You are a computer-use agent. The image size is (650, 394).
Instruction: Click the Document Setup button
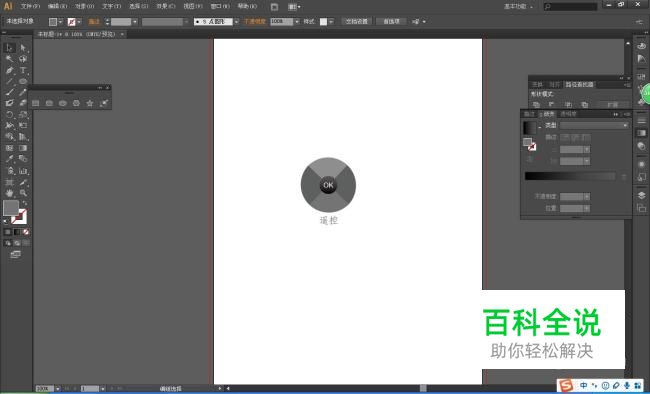(x=357, y=22)
